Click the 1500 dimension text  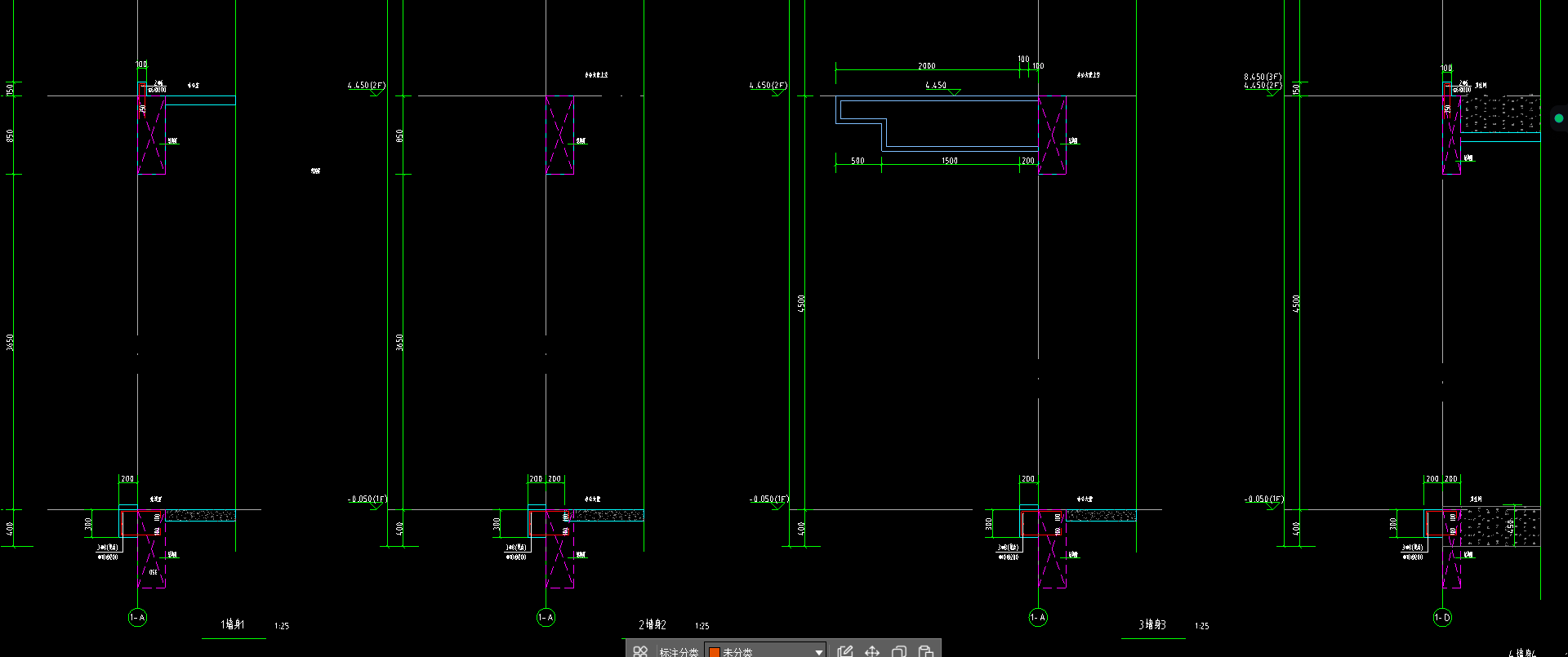949,161
